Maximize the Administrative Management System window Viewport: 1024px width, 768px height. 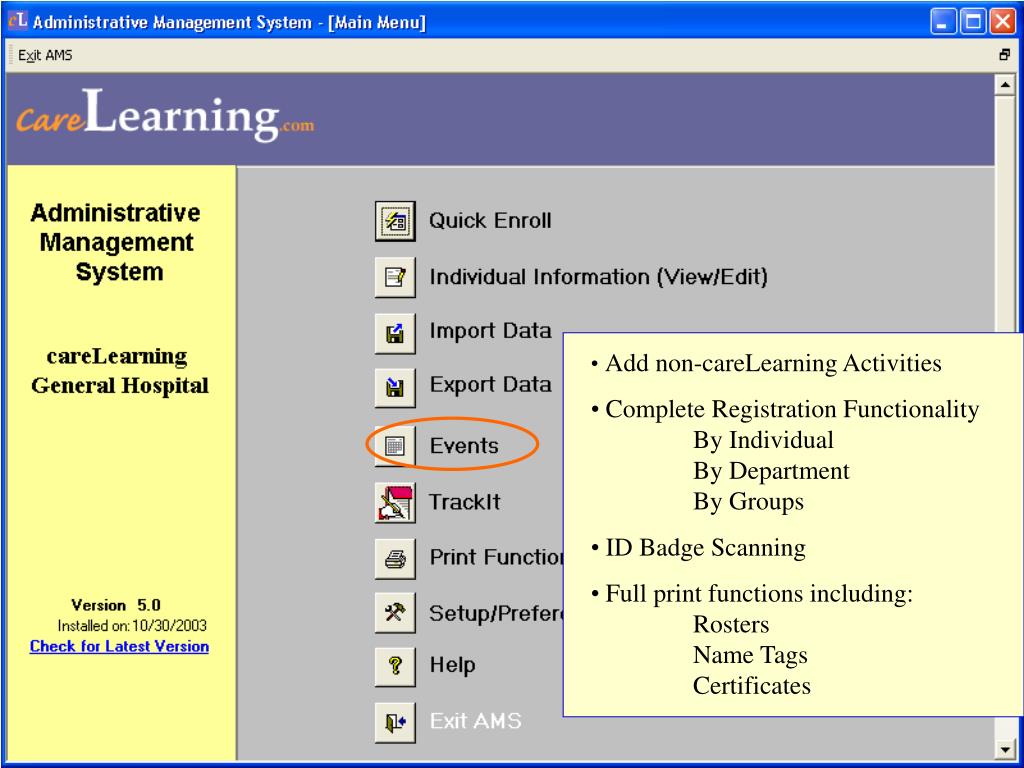972,22
